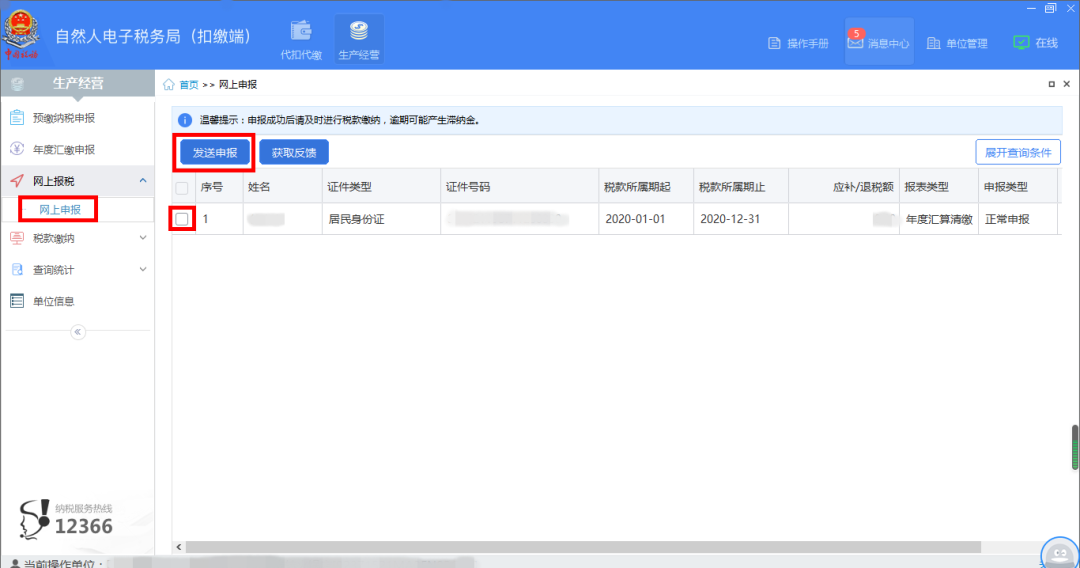Click the 税款缴纳 sidebar icon
This screenshot has width=1080, height=568.
[x=17, y=238]
